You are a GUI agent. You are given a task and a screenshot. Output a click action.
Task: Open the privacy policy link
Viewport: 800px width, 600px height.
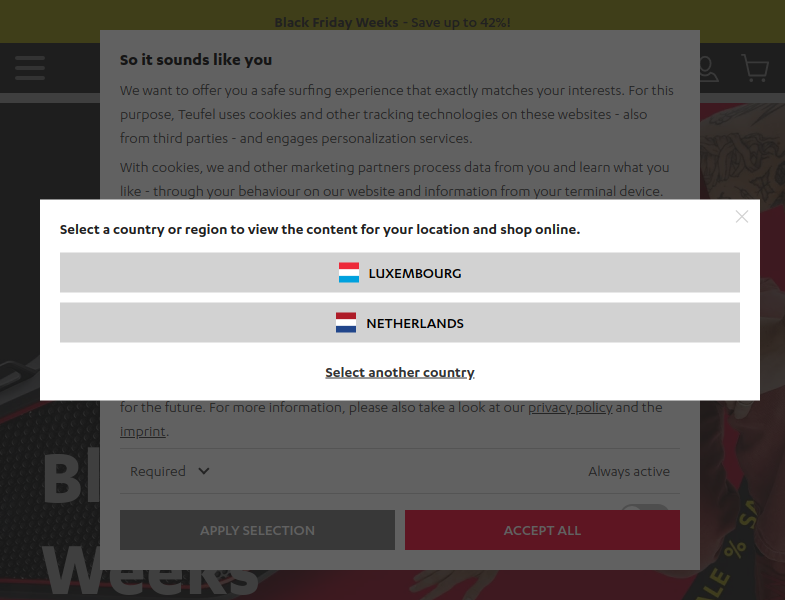[570, 408]
